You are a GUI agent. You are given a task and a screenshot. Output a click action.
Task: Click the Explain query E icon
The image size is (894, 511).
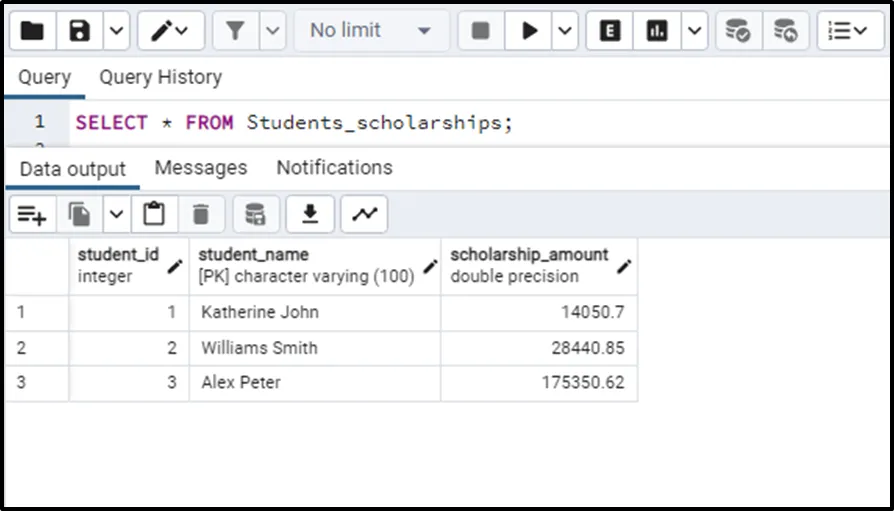608,31
